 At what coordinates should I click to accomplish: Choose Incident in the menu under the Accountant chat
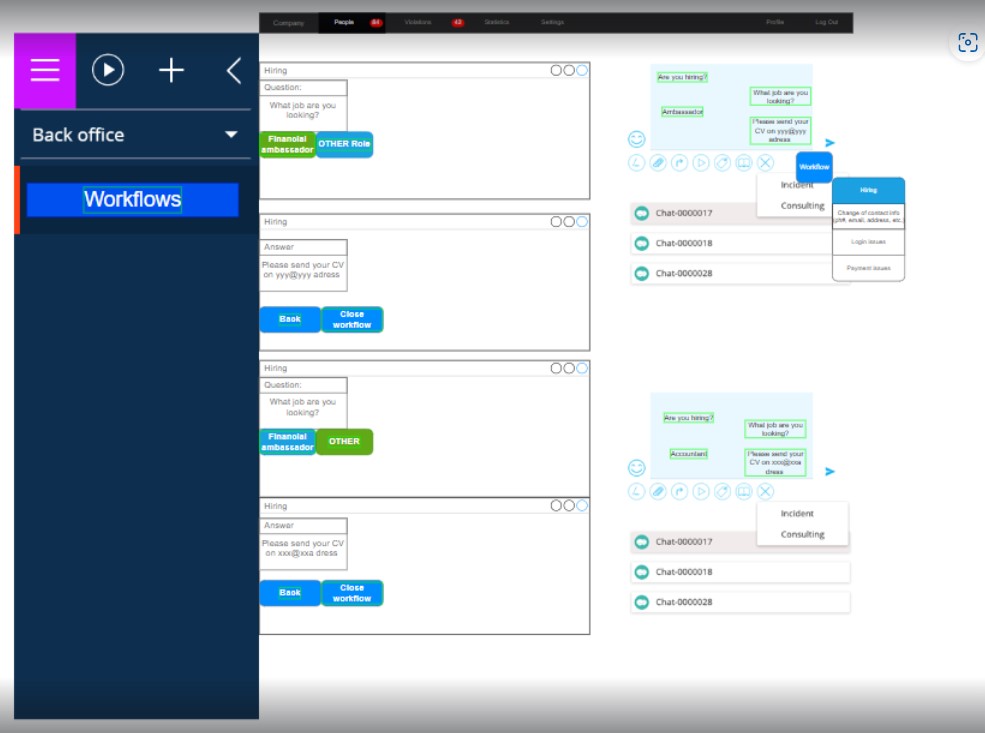[797, 514]
